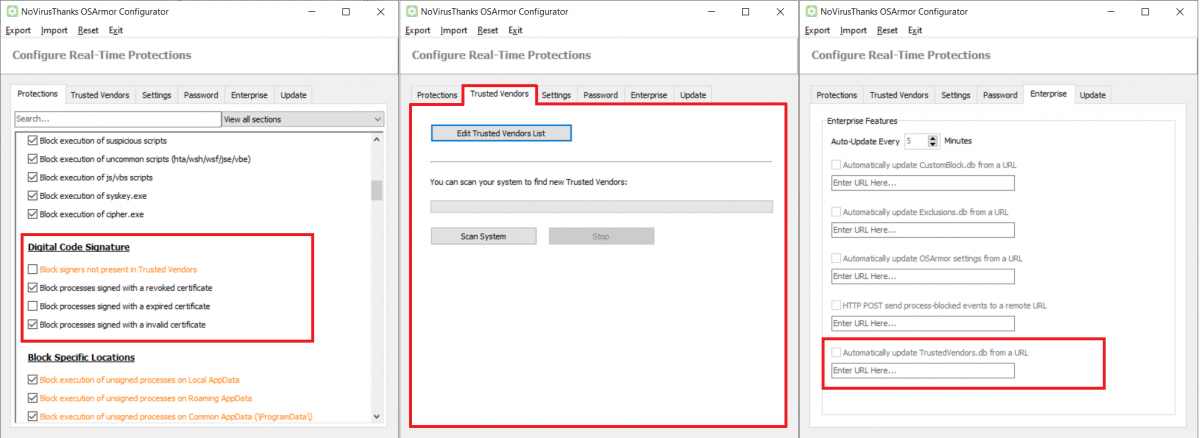The height and width of the screenshot is (438, 1200).
Task: Switch to Protections tab in right window
Action: 837,95
